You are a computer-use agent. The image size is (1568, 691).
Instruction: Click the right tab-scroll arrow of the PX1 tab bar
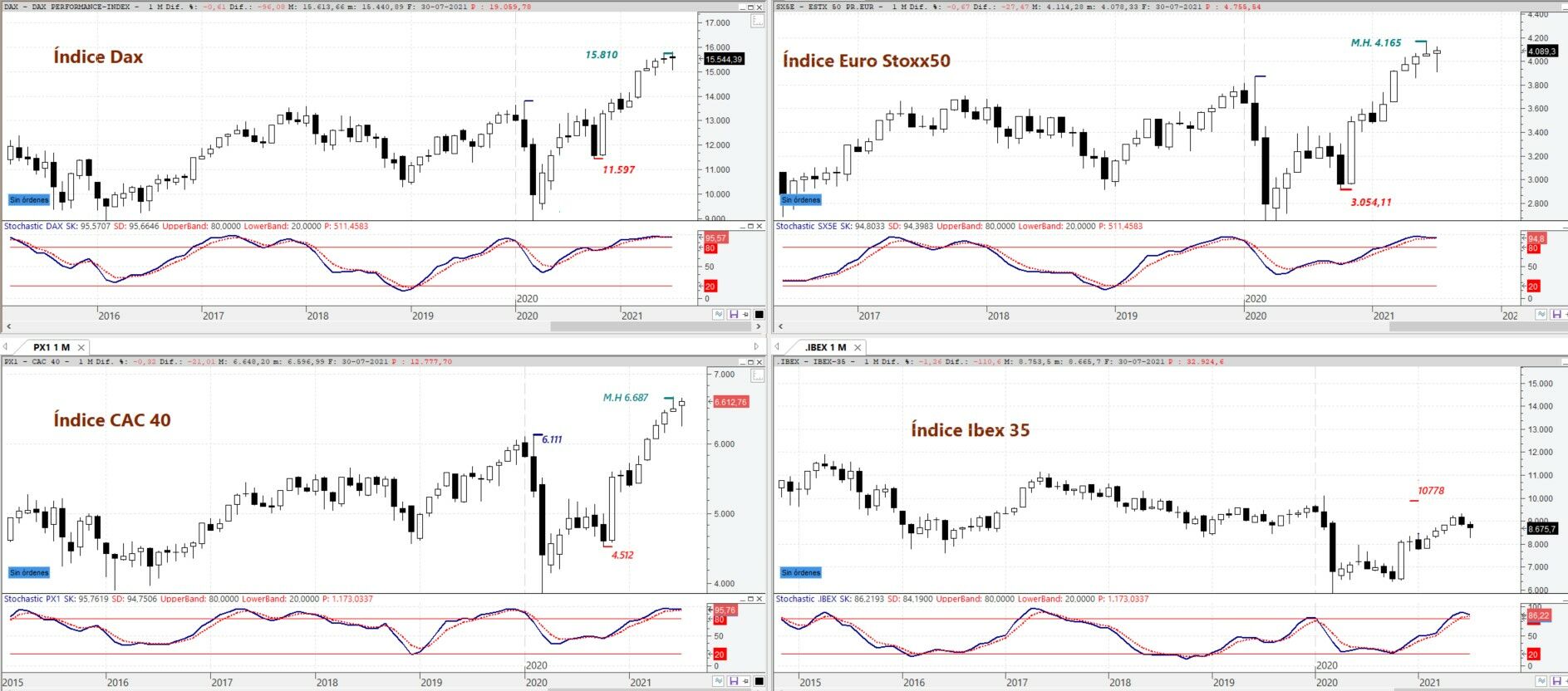756,347
